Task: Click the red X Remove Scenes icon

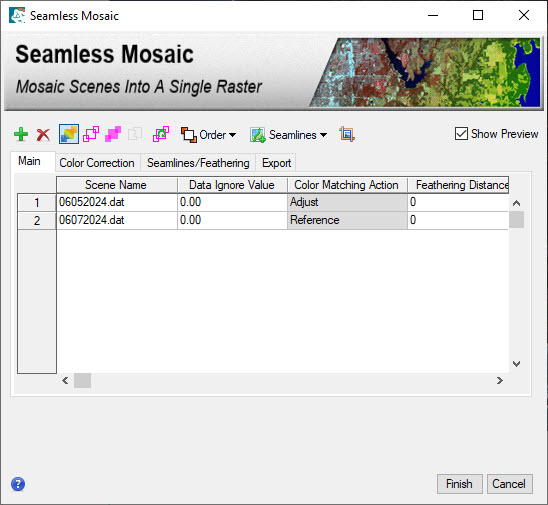Action: tap(43, 135)
